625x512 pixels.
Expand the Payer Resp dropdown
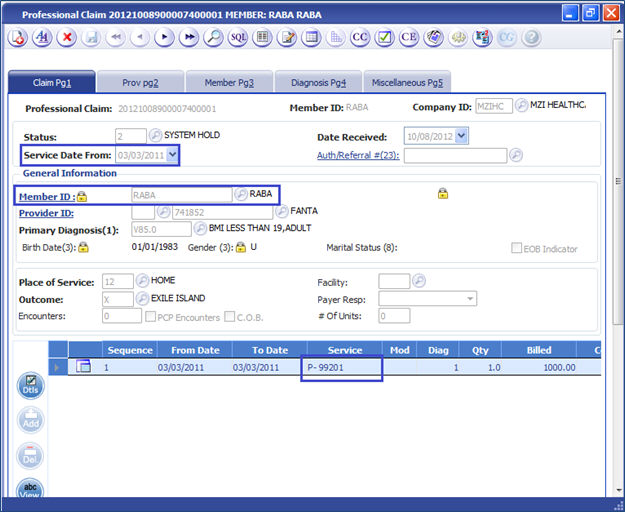click(x=470, y=298)
